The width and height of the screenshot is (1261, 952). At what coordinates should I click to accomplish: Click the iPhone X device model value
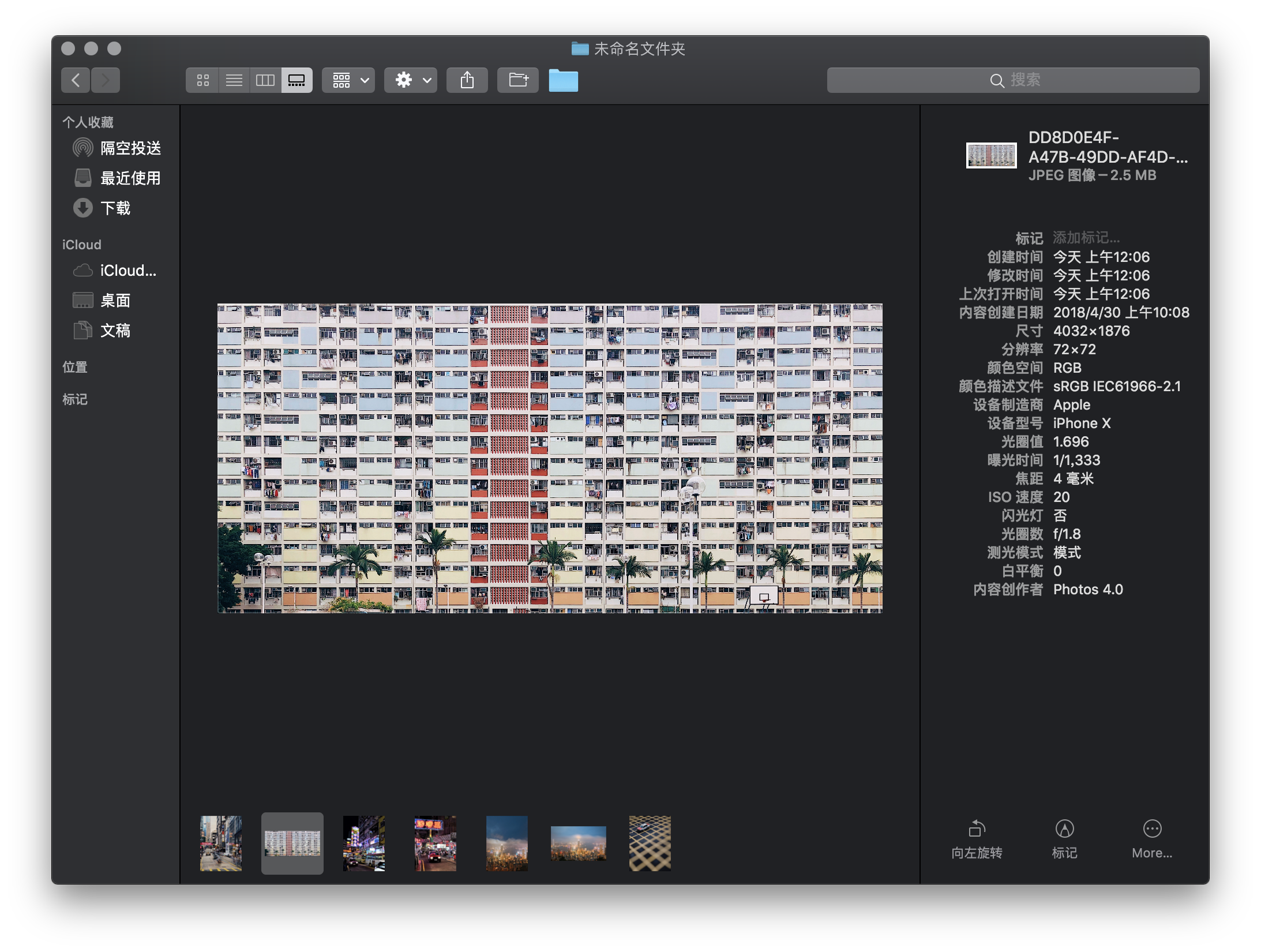tap(1082, 423)
